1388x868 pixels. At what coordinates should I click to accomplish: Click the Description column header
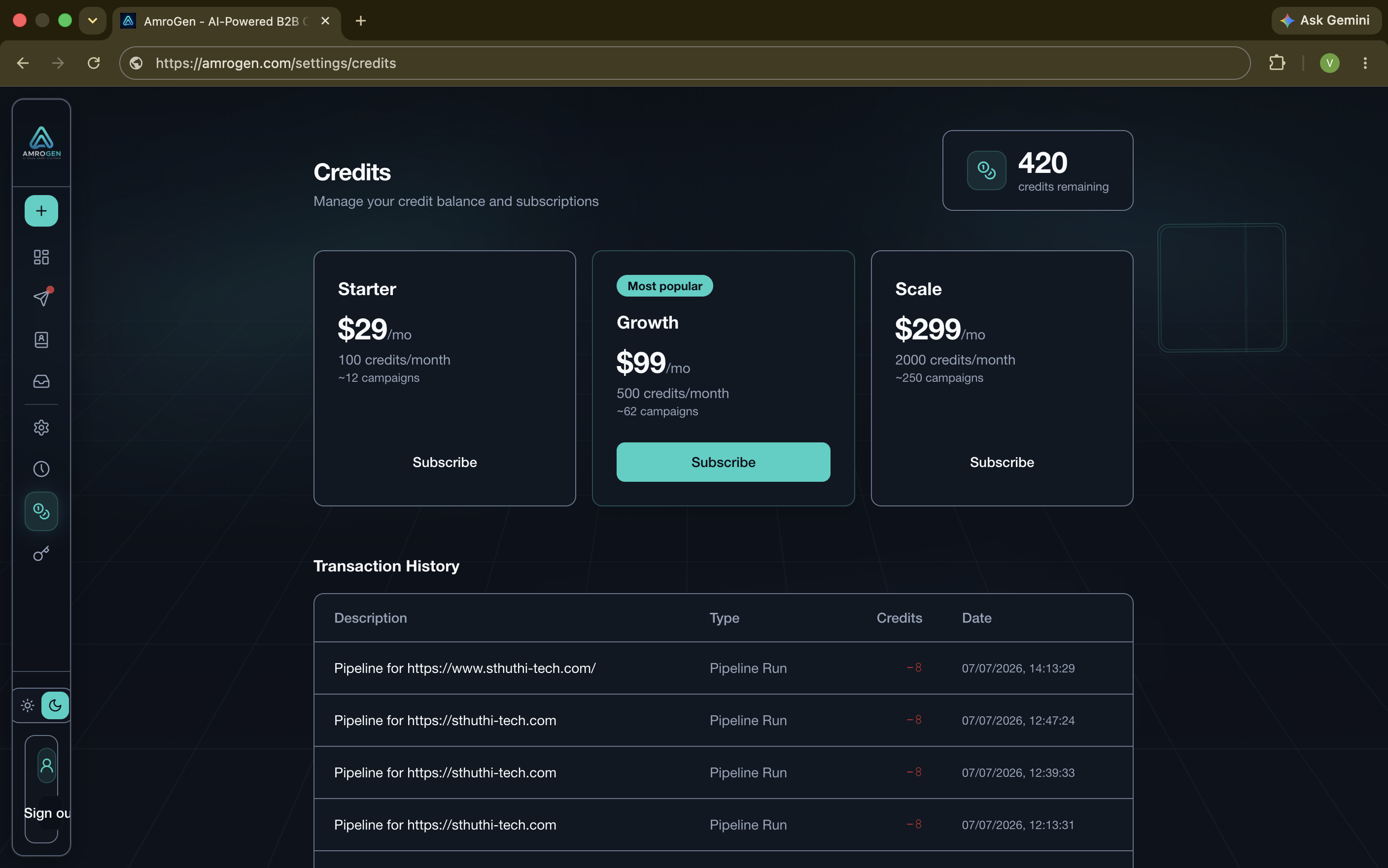[x=370, y=618]
